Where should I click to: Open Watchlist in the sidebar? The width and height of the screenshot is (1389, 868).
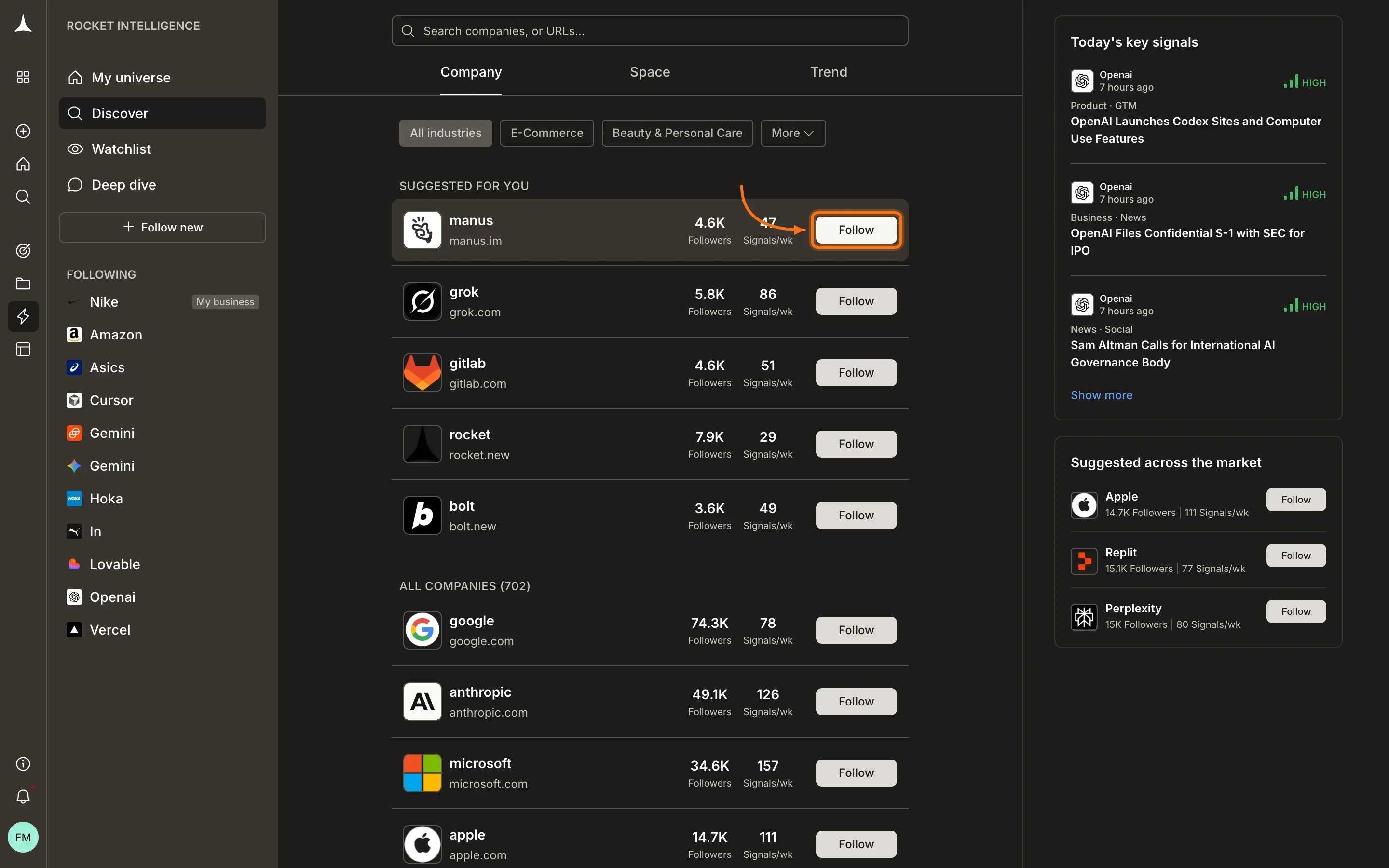point(163,149)
